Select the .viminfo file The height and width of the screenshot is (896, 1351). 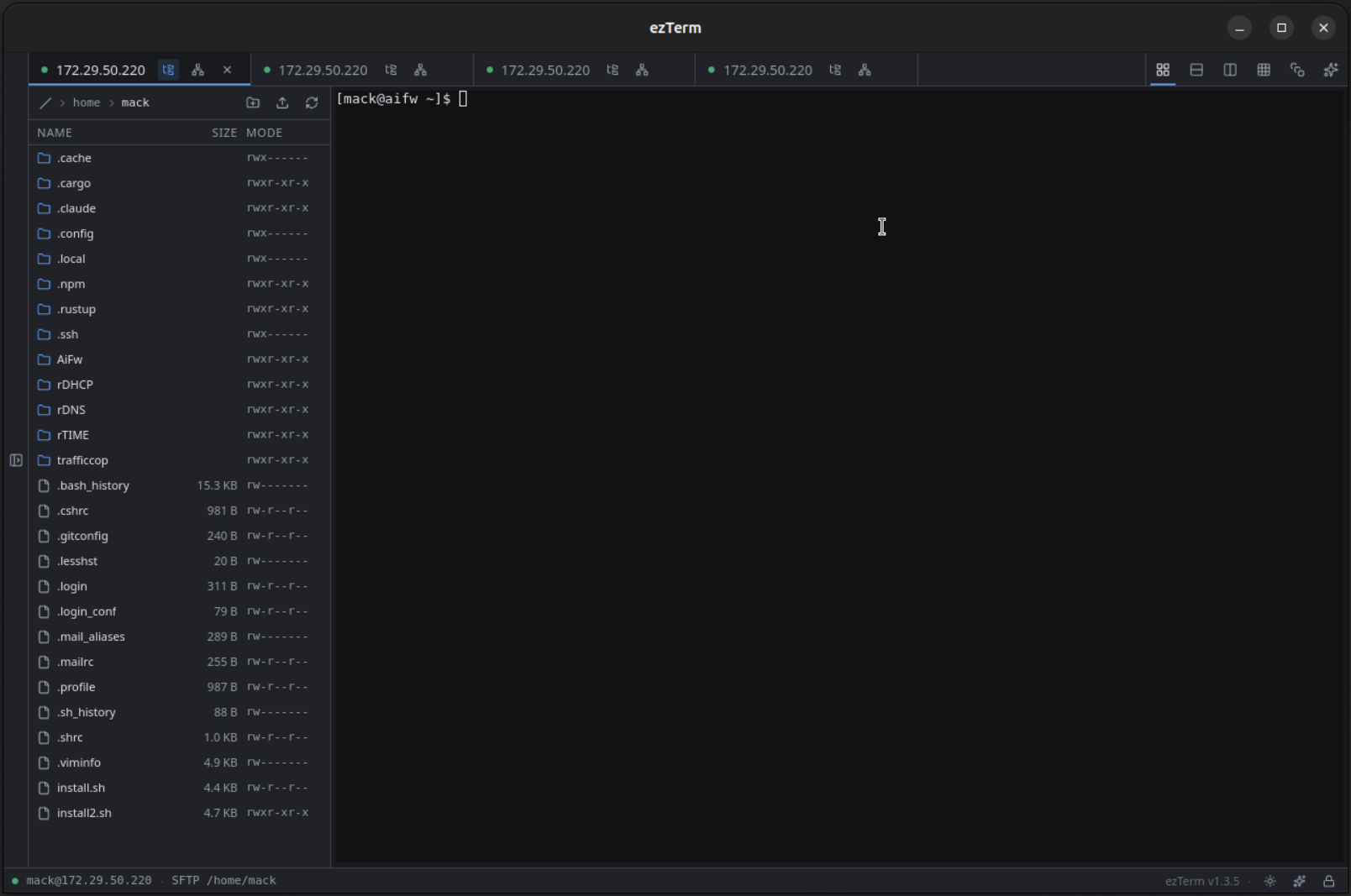coord(180,762)
